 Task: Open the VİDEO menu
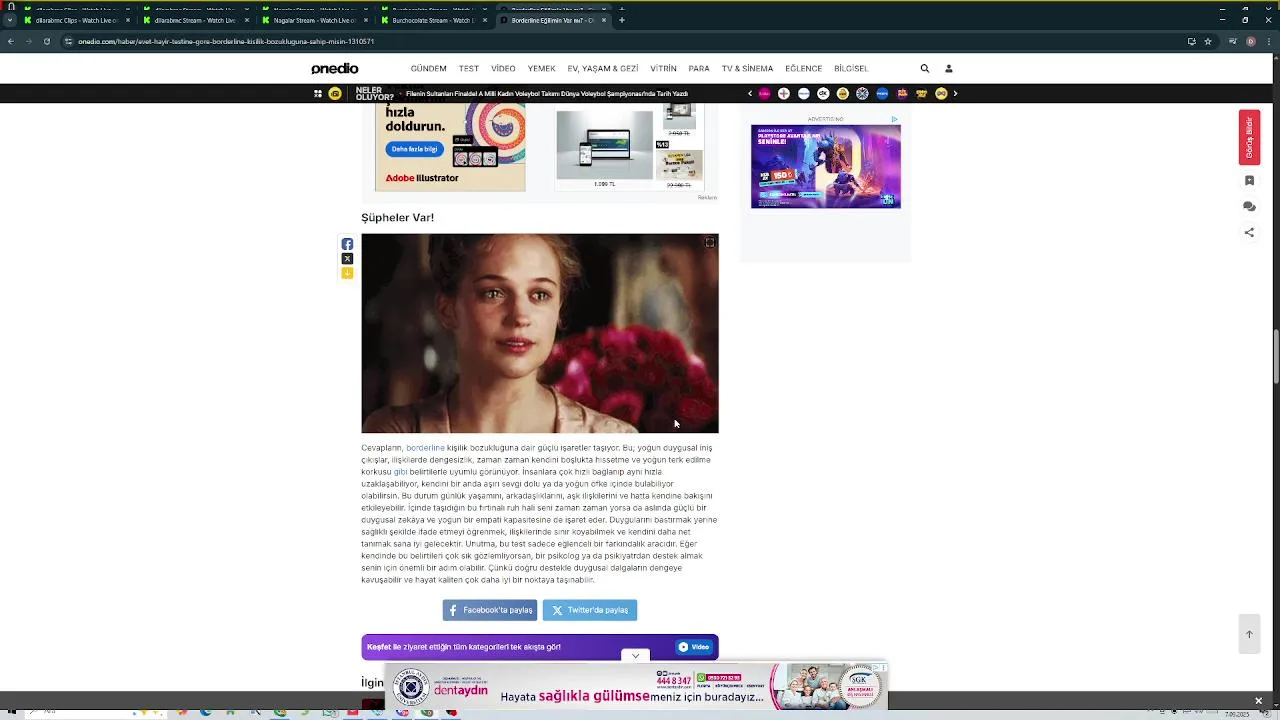tap(503, 69)
